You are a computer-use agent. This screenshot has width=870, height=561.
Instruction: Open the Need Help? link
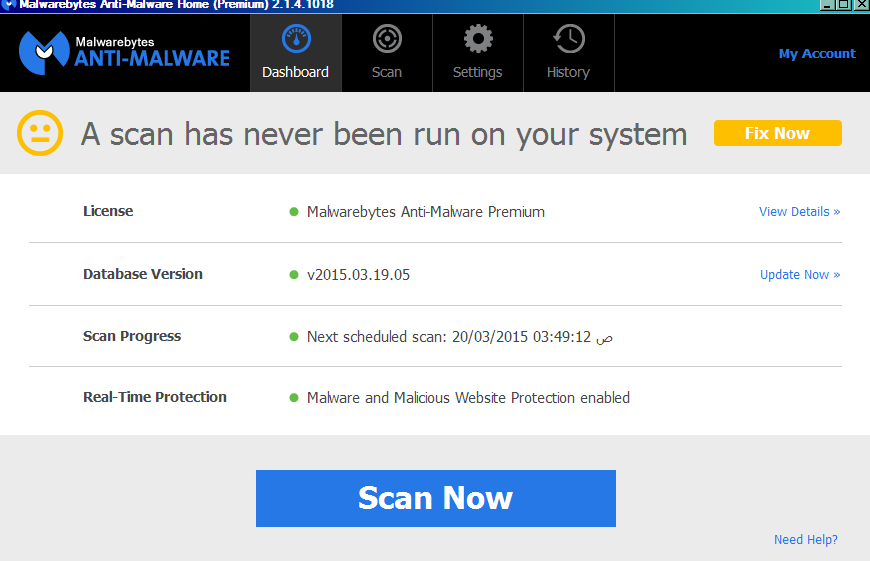tap(805, 540)
